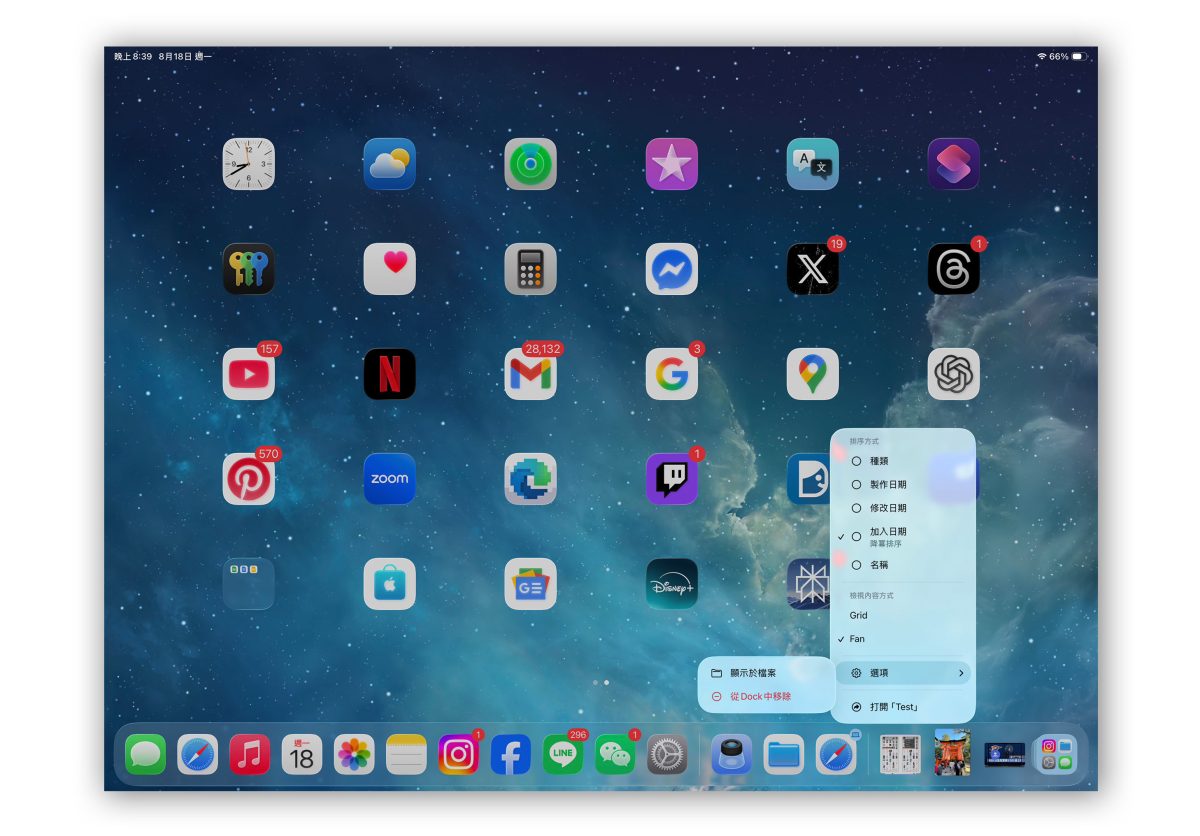Viewport: 1200px width, 836px height.
Task: Open the Microsoft Edge app
Action: (x=530, y=479)
